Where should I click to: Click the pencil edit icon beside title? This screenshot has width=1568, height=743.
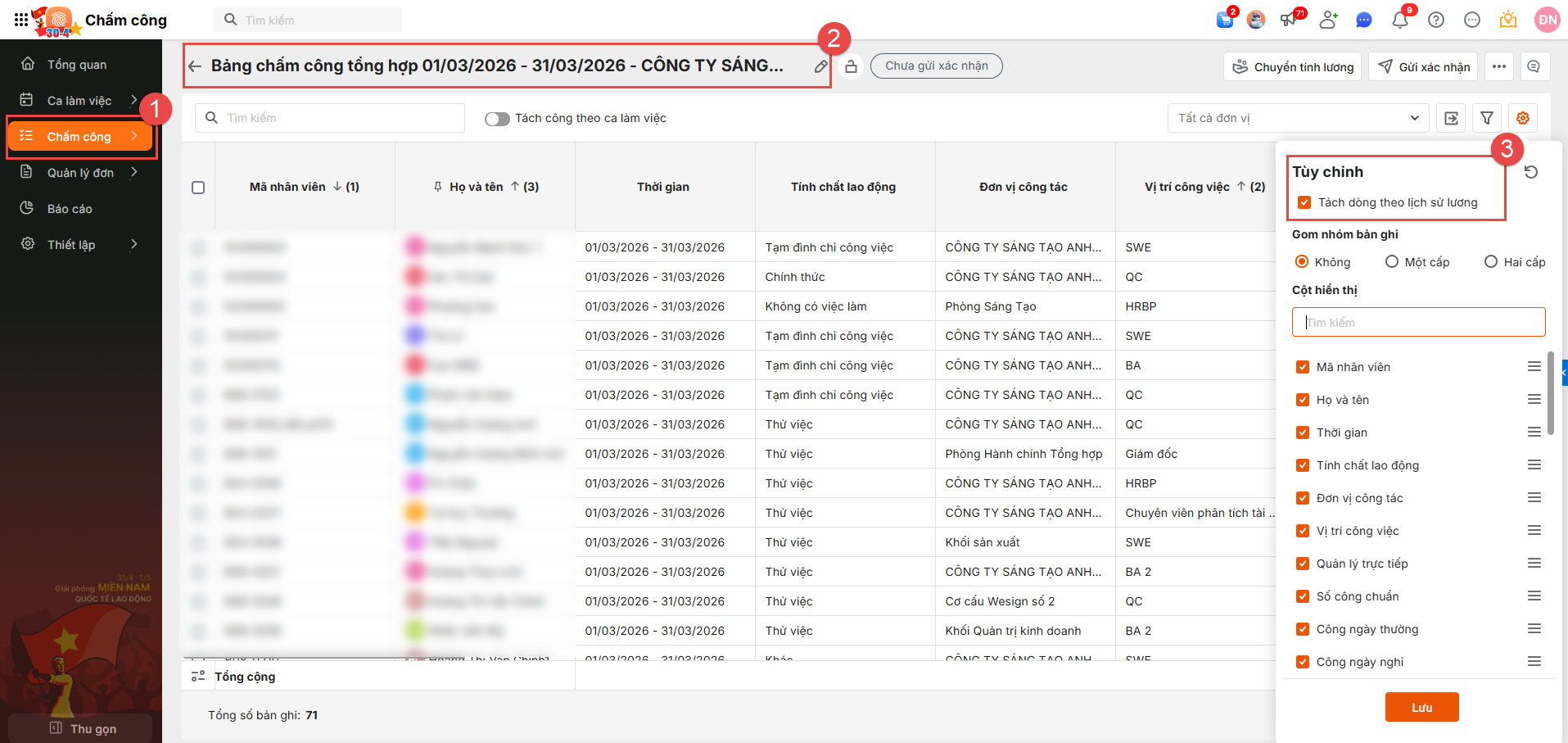pos(820,66)
